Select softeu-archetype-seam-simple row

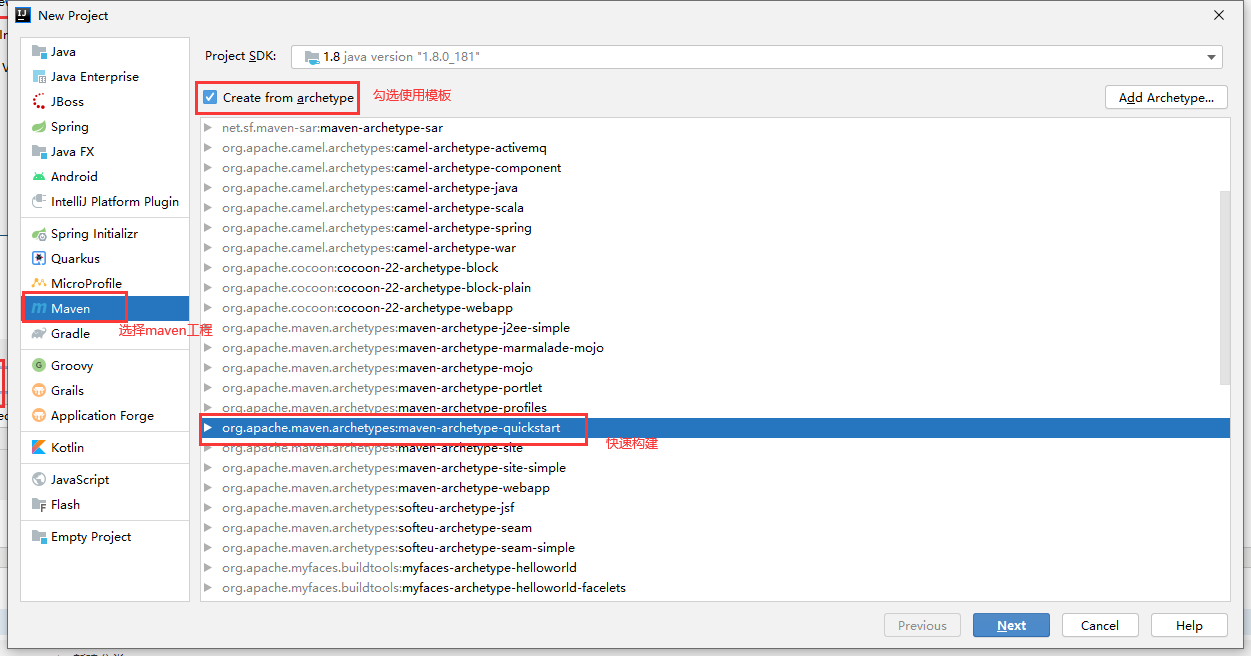pyautogui.click(x=715, y=548)
